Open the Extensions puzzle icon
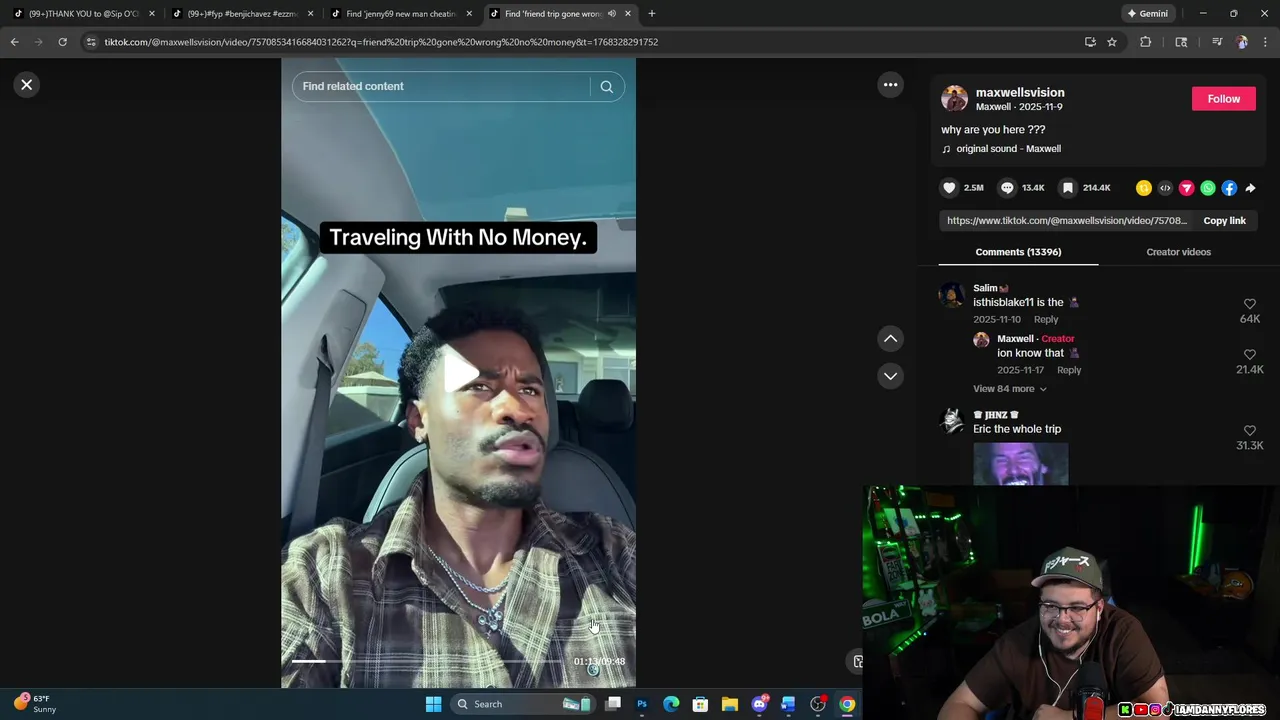1280x720 pixels. [x=1146, y=42]
